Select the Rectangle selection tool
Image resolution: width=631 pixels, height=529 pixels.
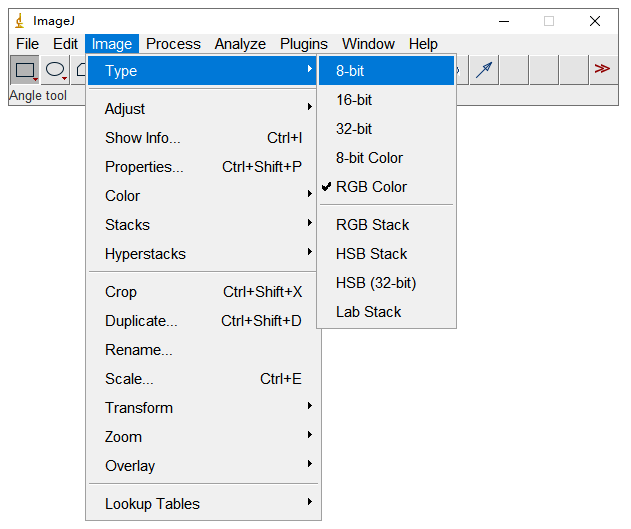[x=25, y=70]
